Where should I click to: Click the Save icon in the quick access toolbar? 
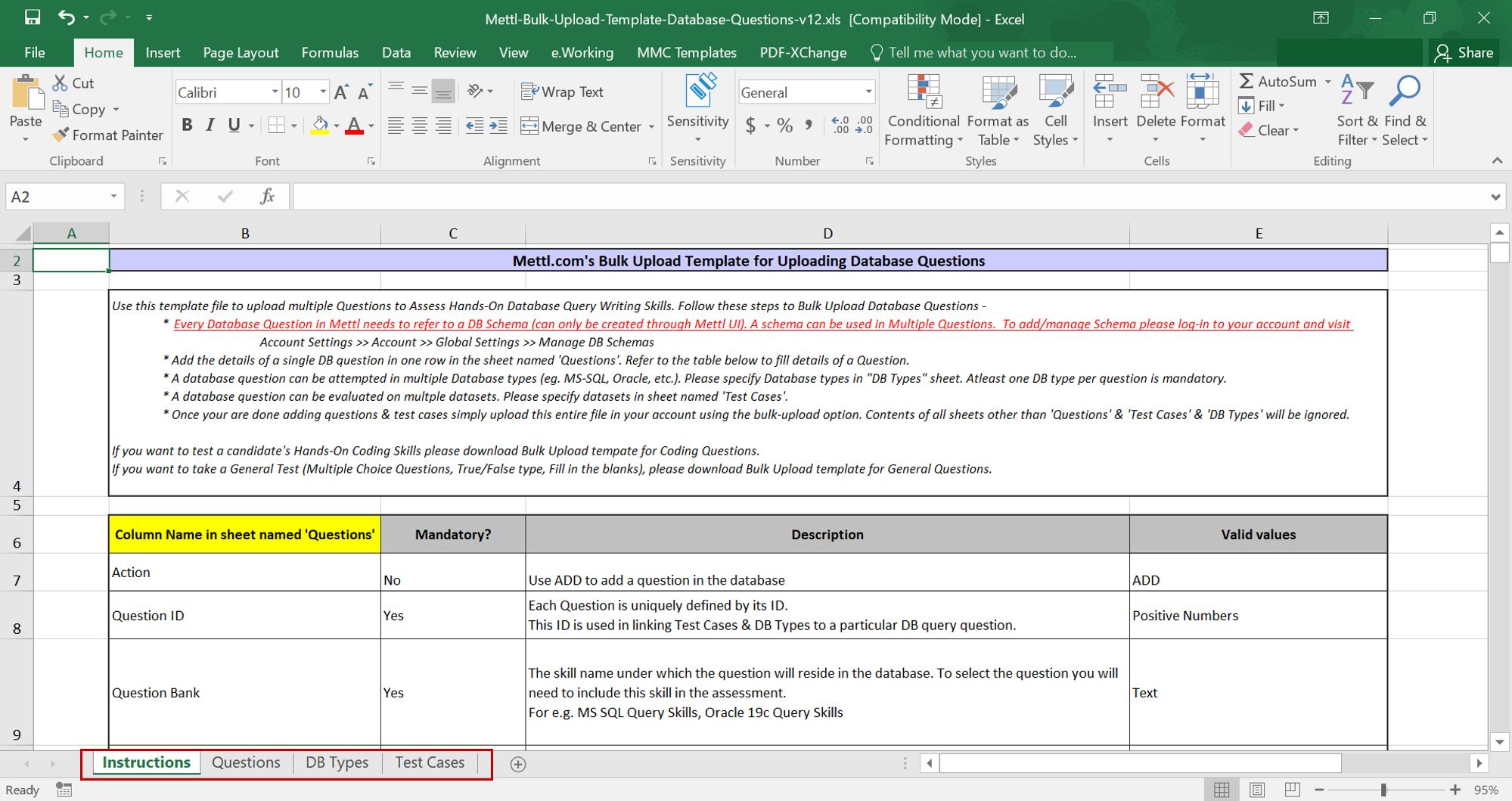pos(33,17)
